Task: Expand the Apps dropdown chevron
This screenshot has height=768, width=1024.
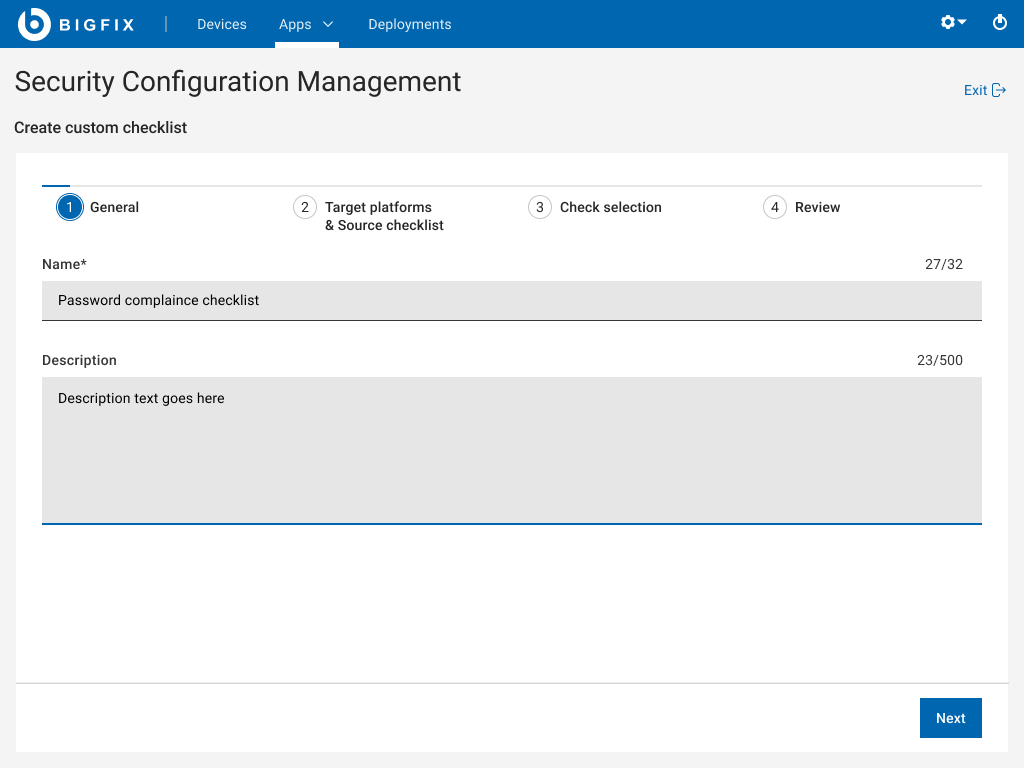Action: click(x=328, y=24)
